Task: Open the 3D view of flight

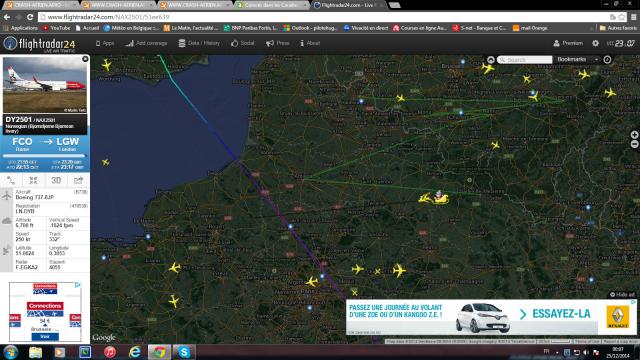Action: [56, 180]
